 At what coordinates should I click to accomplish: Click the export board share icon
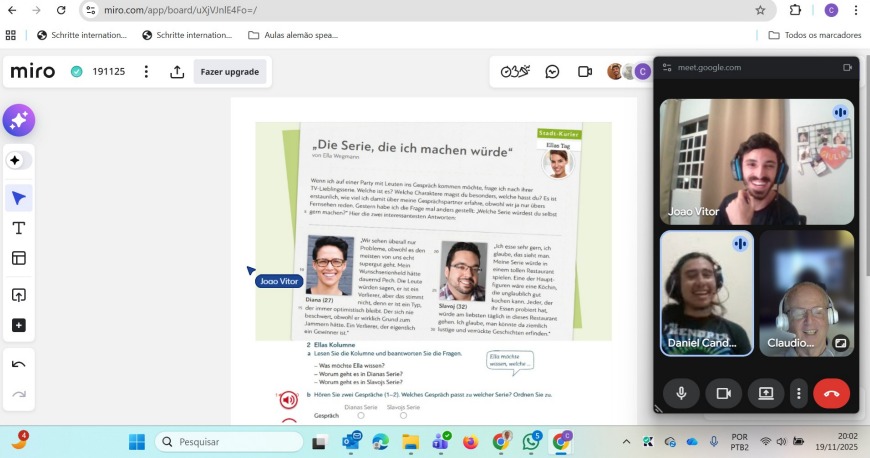click(177, 72)
